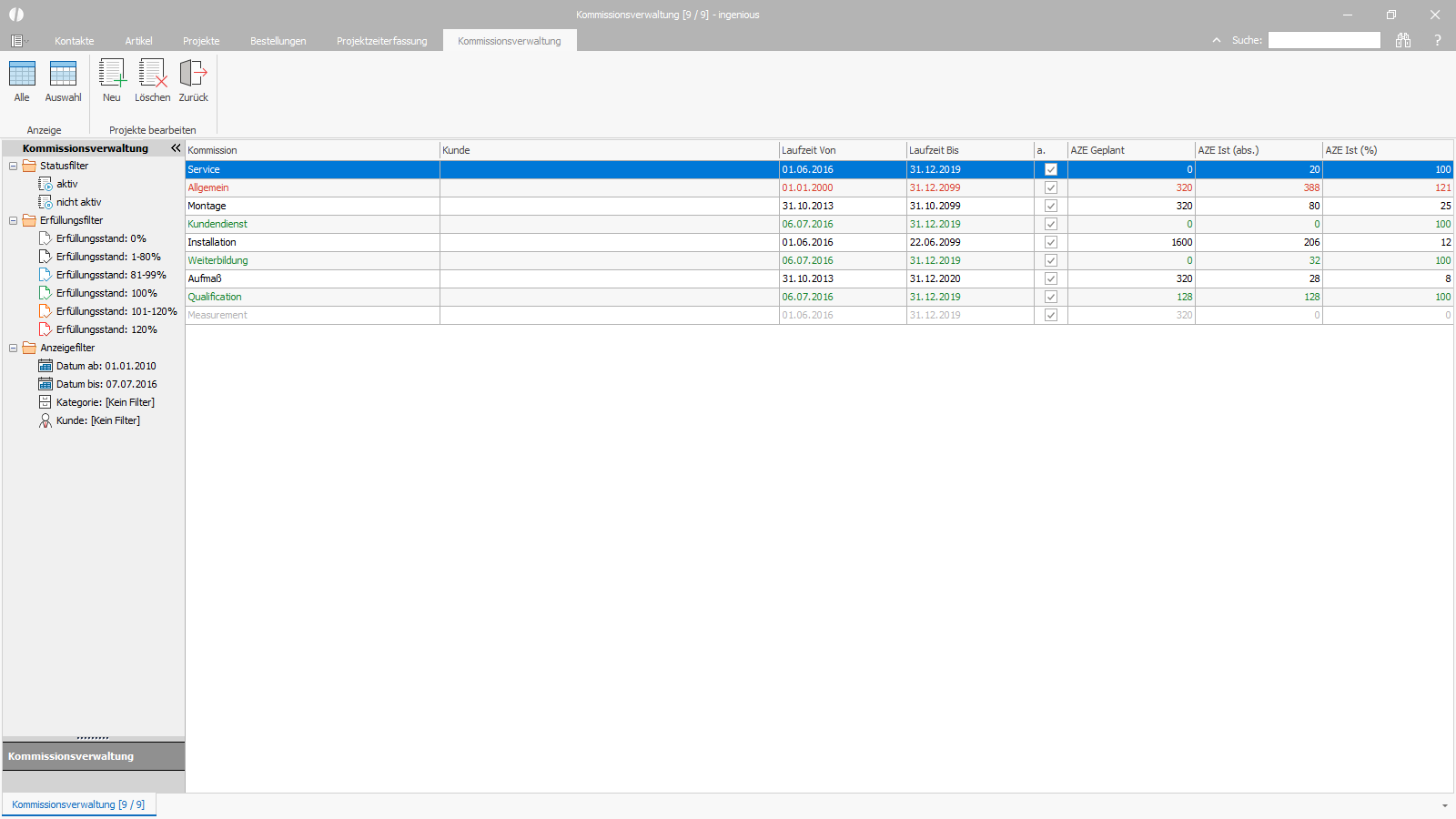
Task: Open the Kategorie filter entry
Action: pyautogui.click(x=105, y=402)
